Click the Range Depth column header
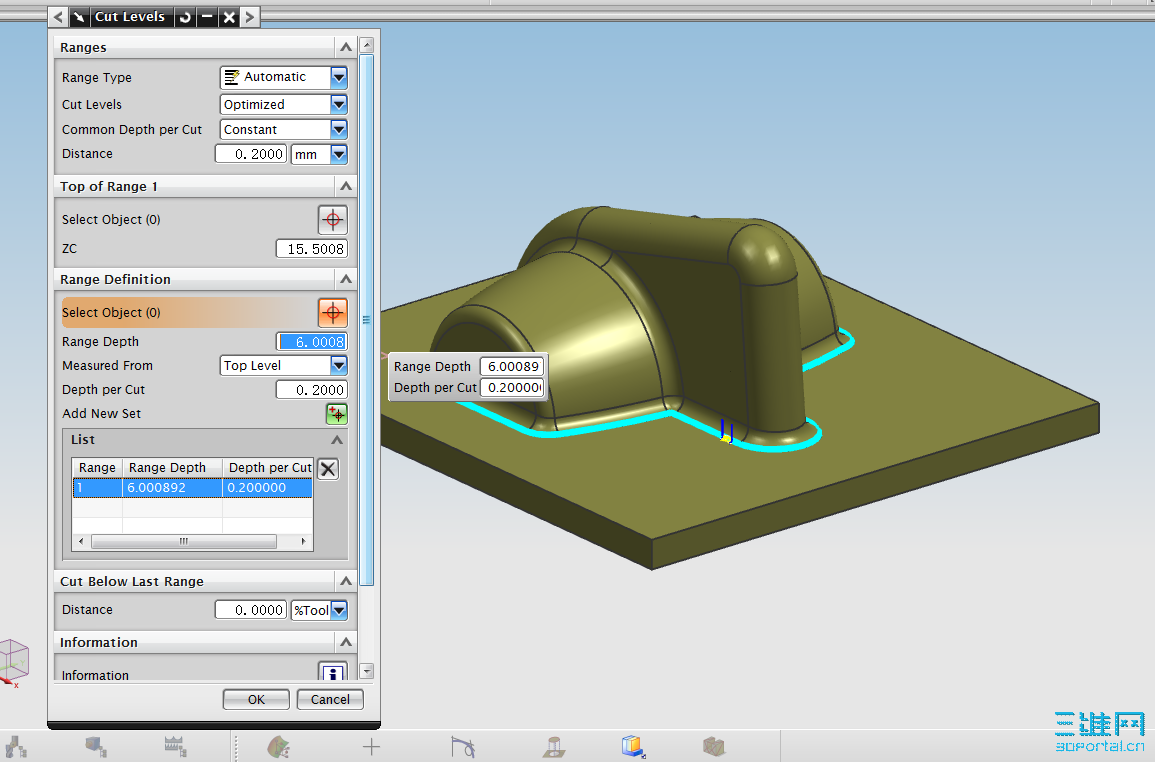The image size is (1155, 762). pyautogui.click(x=172, y=468)
